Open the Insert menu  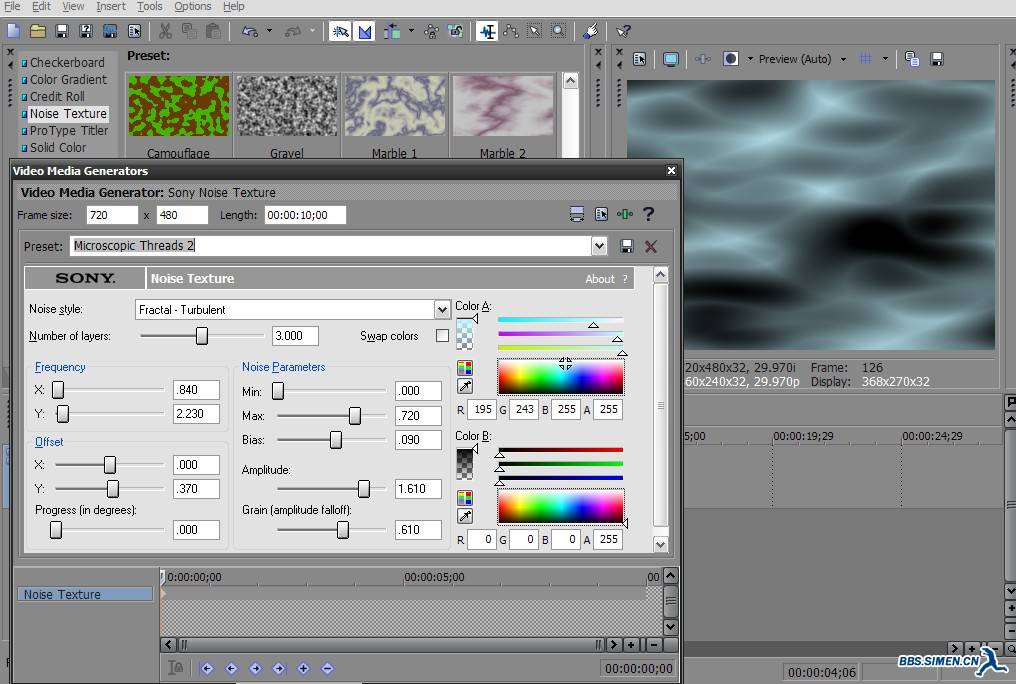coord(111,6)
